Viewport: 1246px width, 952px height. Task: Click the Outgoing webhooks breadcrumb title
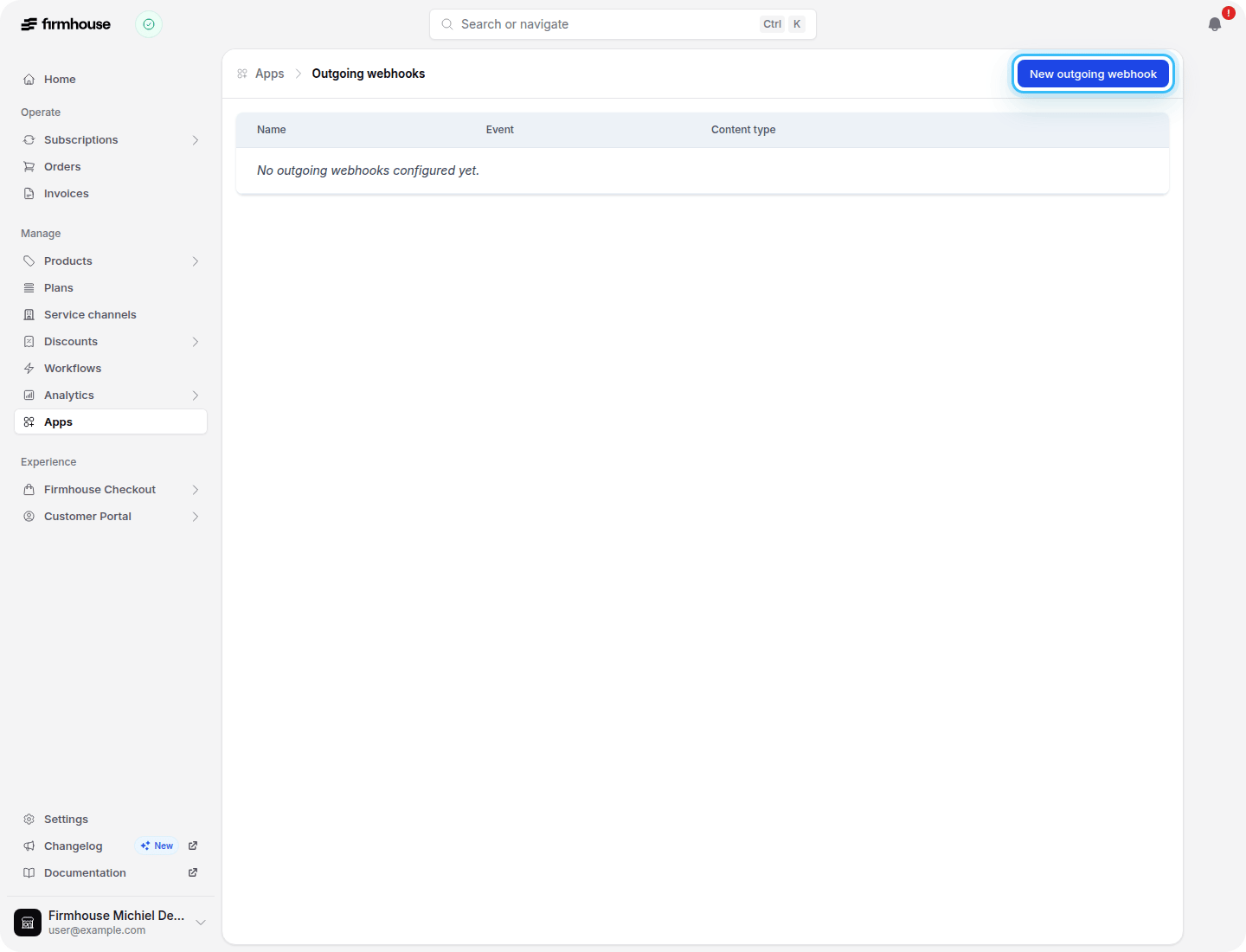[x=369, y=74]
